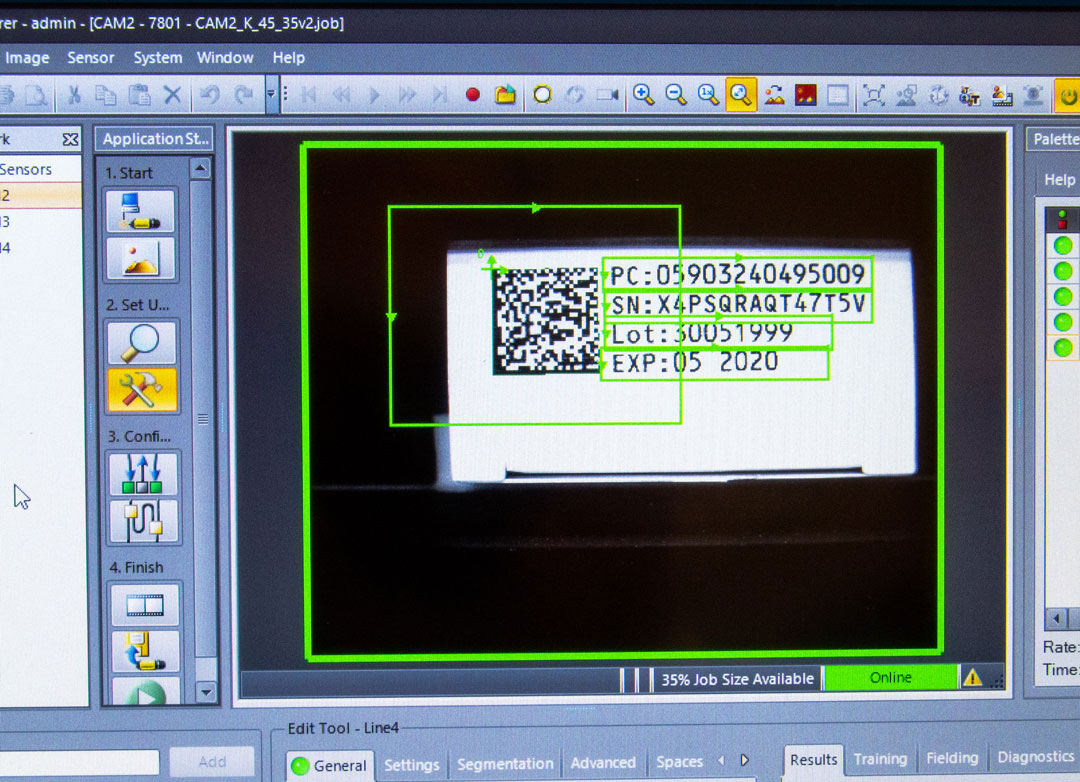Image resolution: width=1080 pixels, height=782 pixels.
Task: Click the manual Trigger circle icon
Action: click(x=543, y=94)
